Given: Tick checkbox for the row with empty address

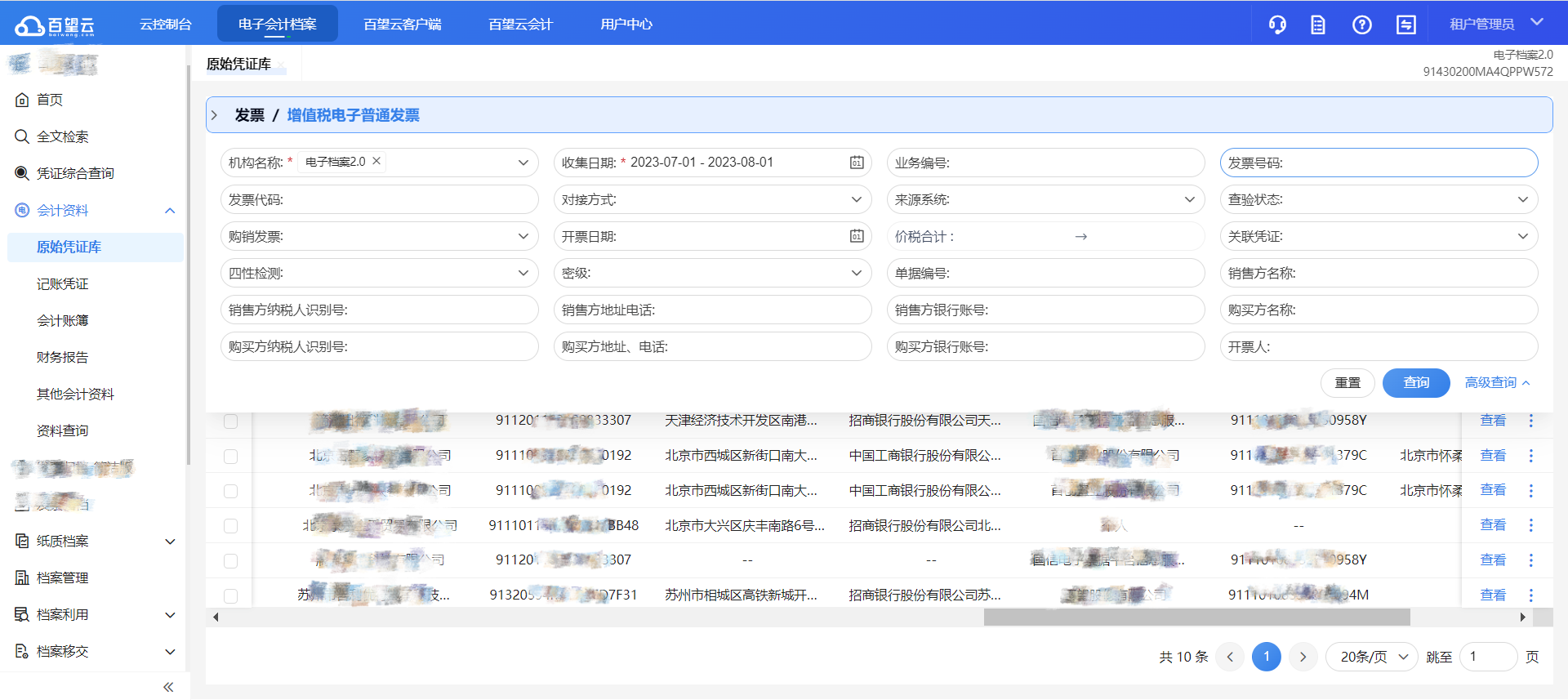Looking at the screenshot, I should point(230,561).
